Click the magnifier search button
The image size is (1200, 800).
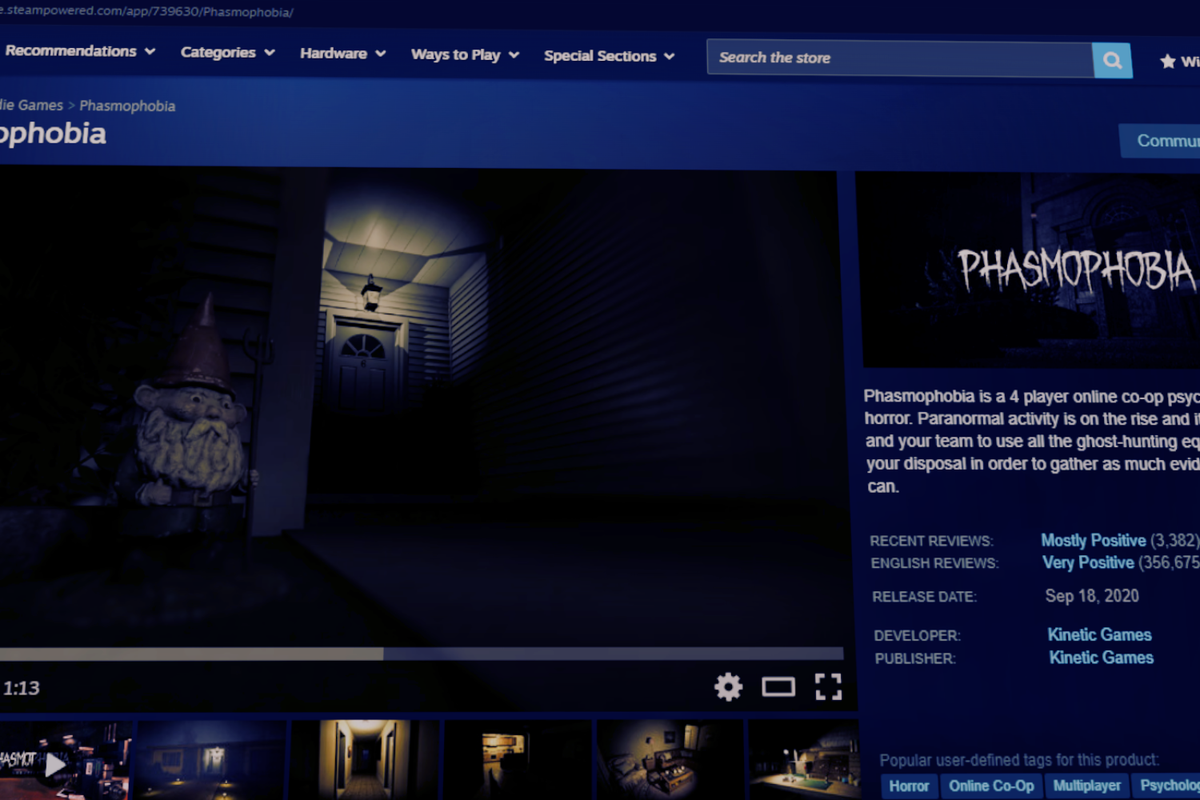tap(1112, 60)
